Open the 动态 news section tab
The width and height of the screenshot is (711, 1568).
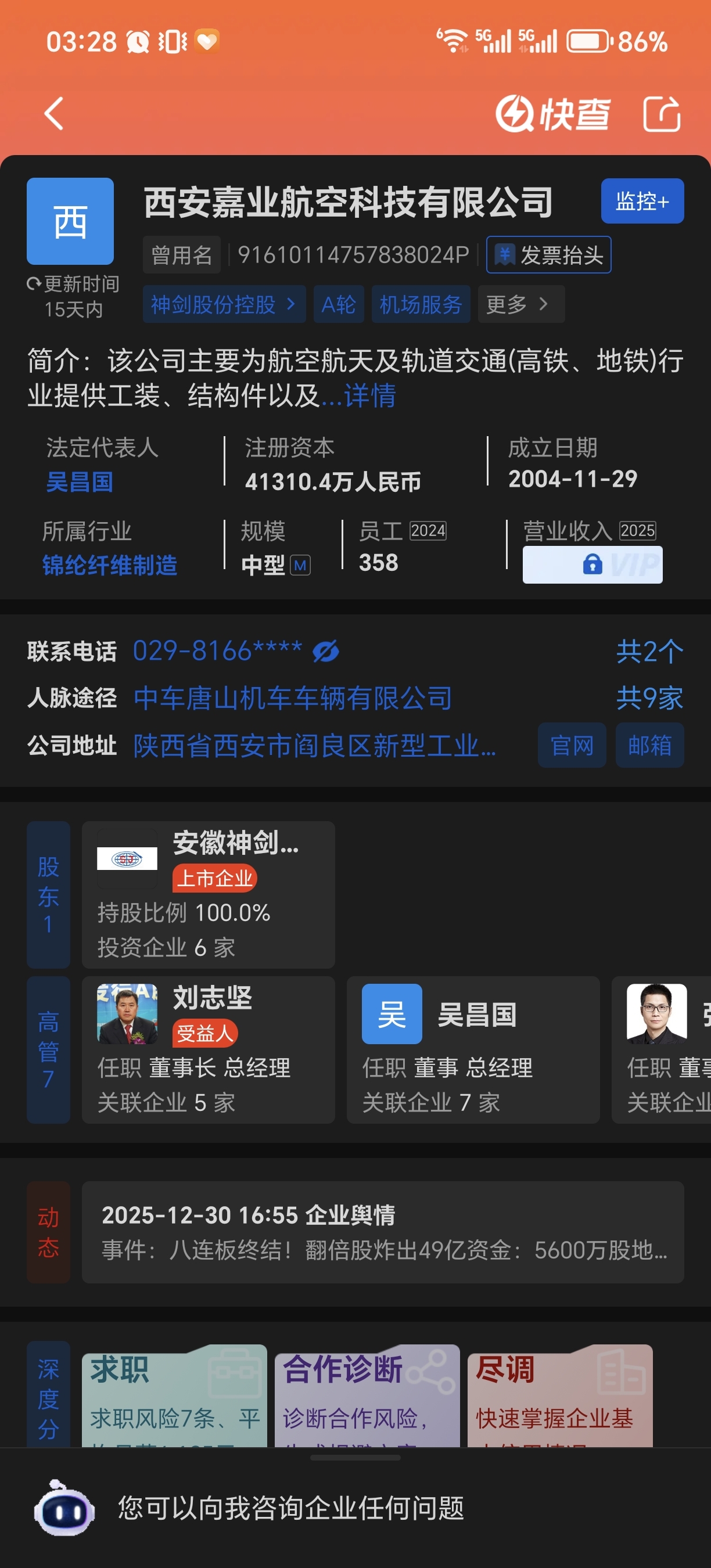point(48,1232)
